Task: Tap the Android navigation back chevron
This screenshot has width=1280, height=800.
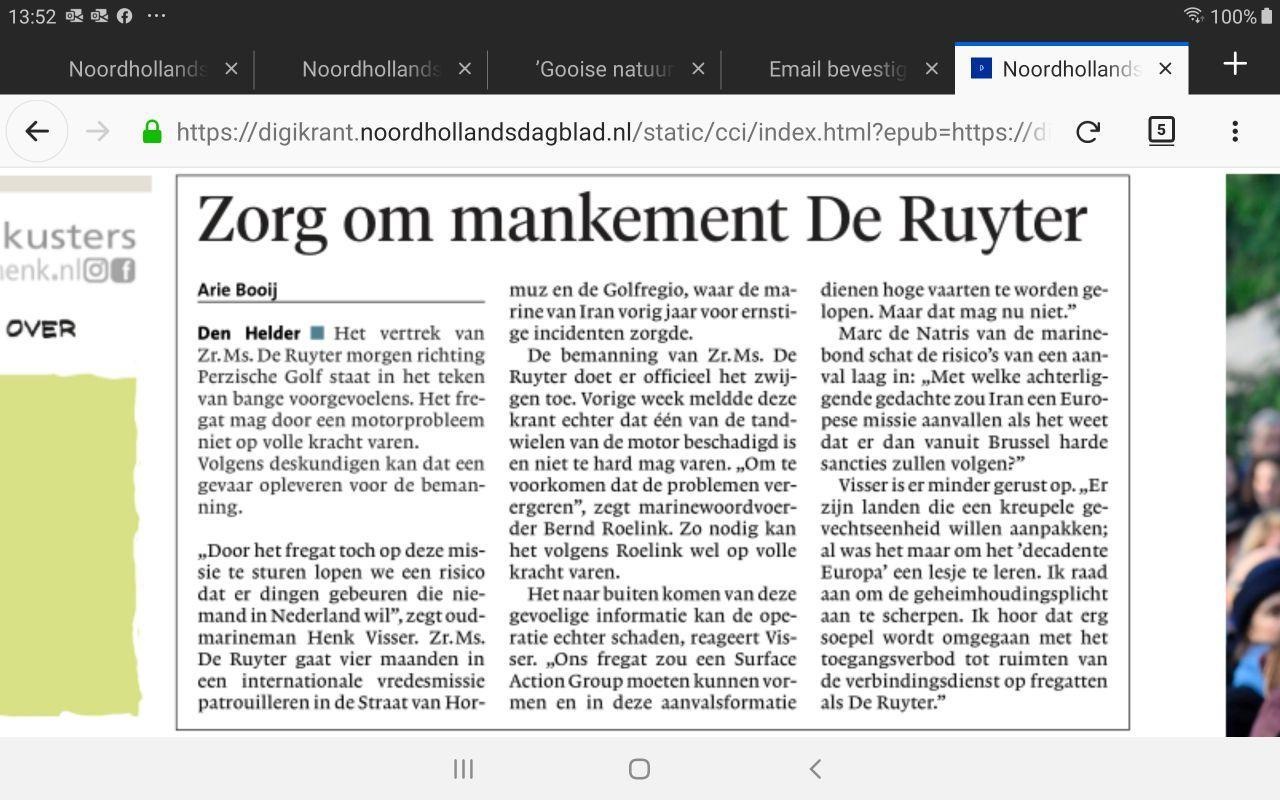Action: click(815, 768)
